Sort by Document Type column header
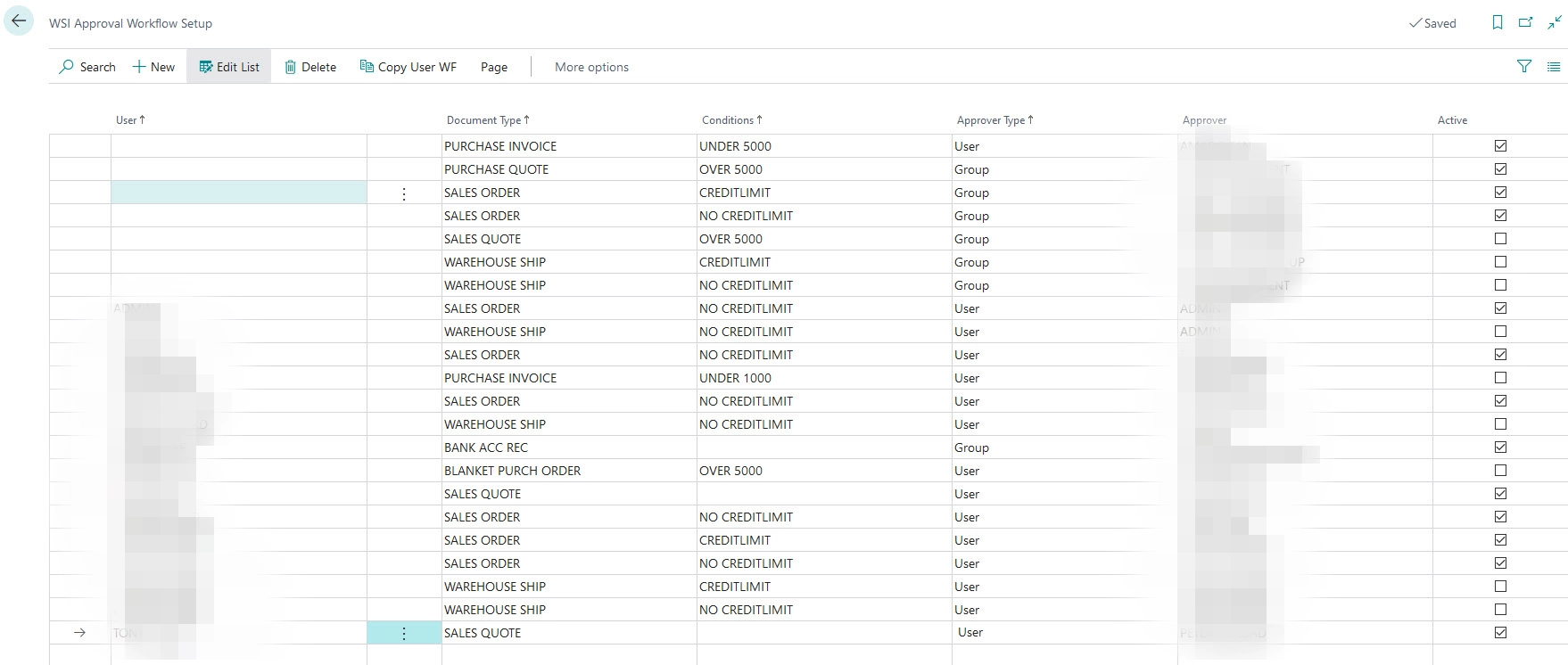Image resolution: width=1568 pixels, height=665 pixels. (x=488, y=120)
